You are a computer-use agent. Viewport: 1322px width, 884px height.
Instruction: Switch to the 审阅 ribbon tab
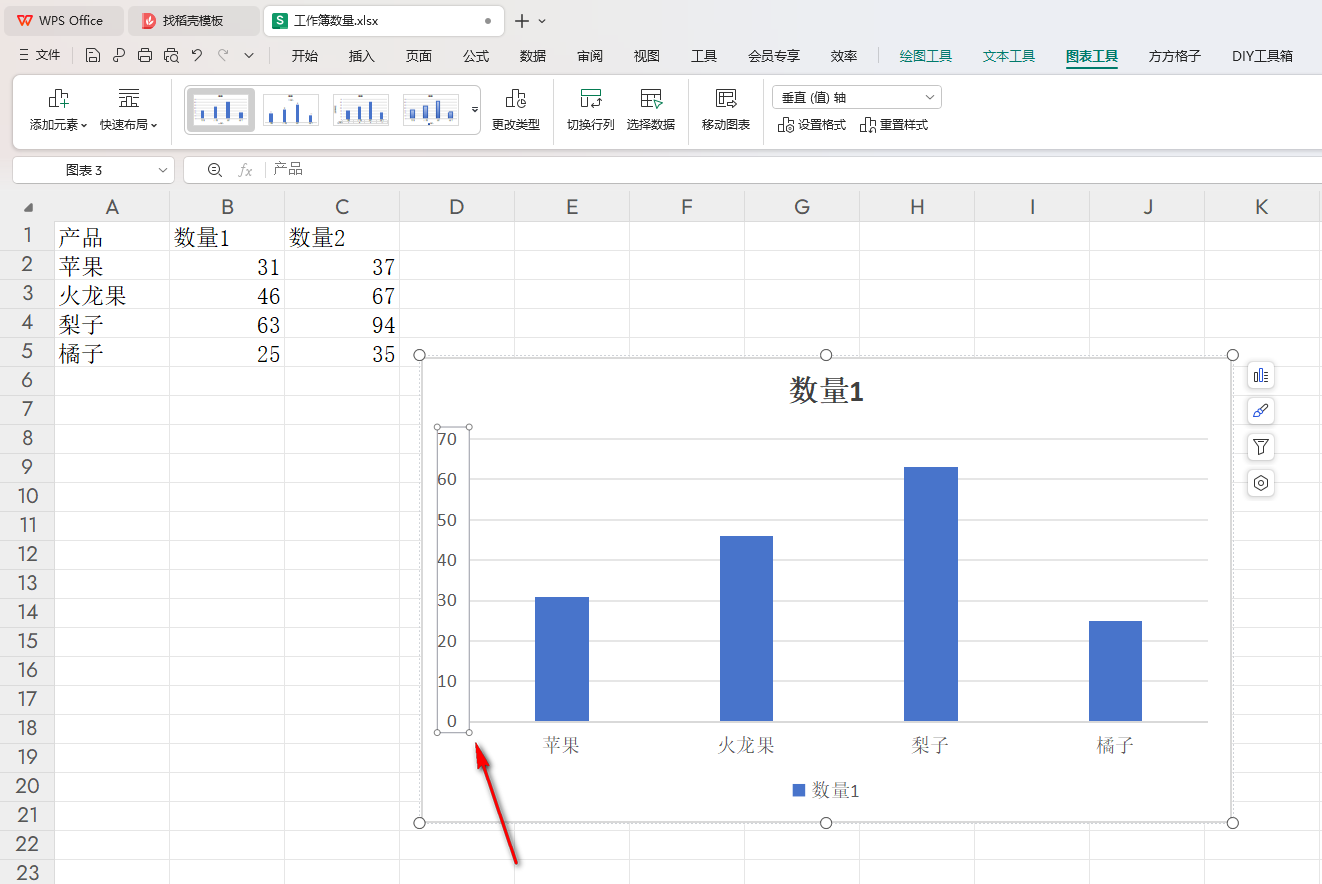pos(590,56)
